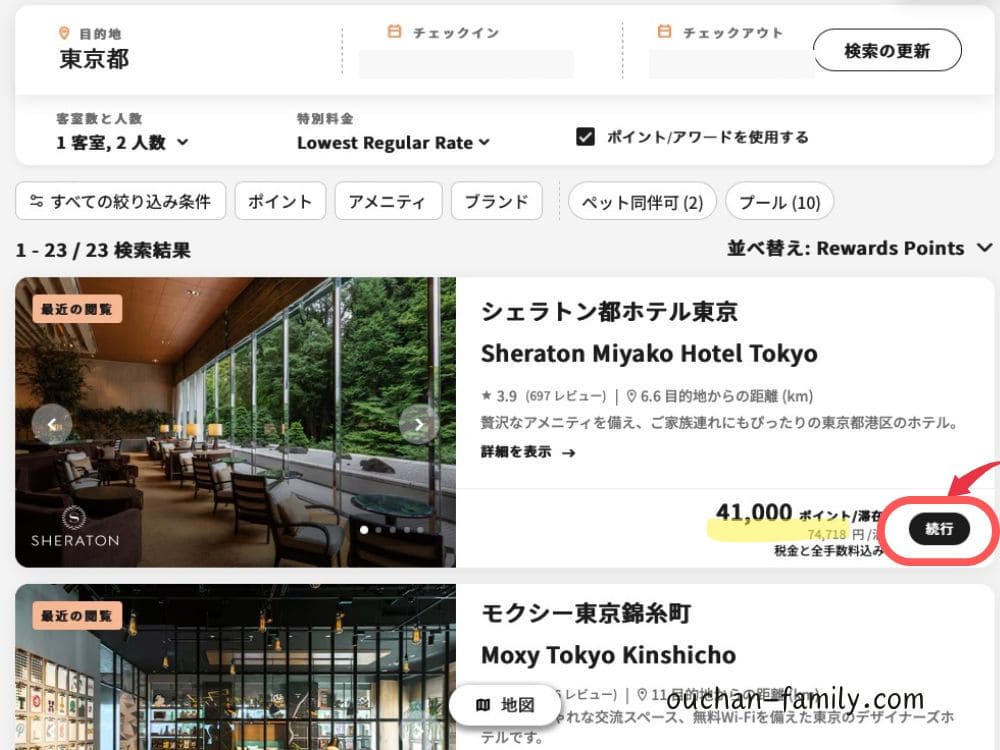Click the Sheraton rating star icon
This screenshot has width=1000, height=750.
487,395
